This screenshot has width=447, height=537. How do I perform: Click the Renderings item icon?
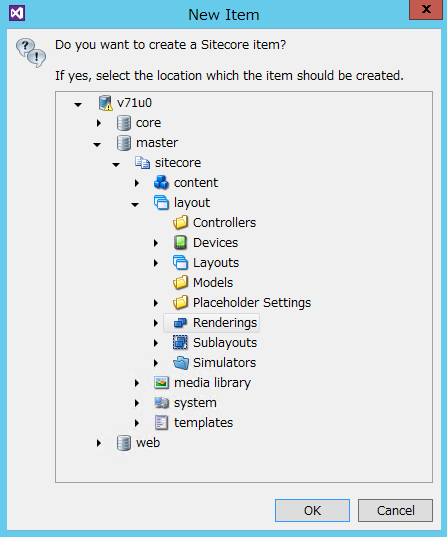180,323
